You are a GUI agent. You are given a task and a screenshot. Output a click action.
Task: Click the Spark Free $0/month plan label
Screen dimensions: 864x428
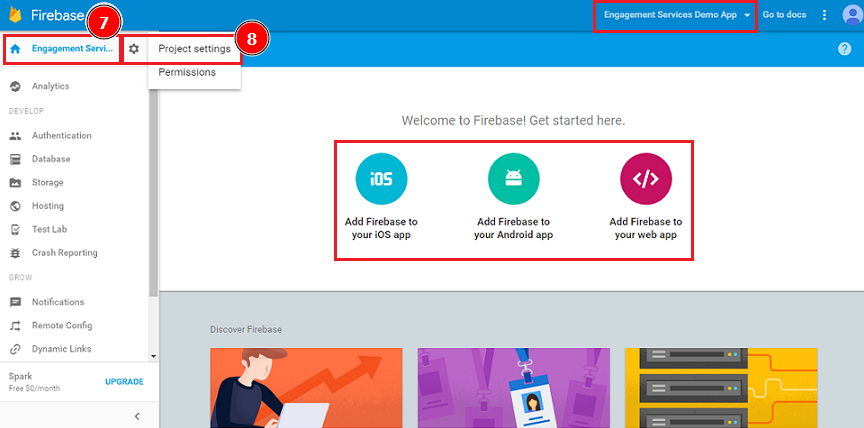pos(34,382)
